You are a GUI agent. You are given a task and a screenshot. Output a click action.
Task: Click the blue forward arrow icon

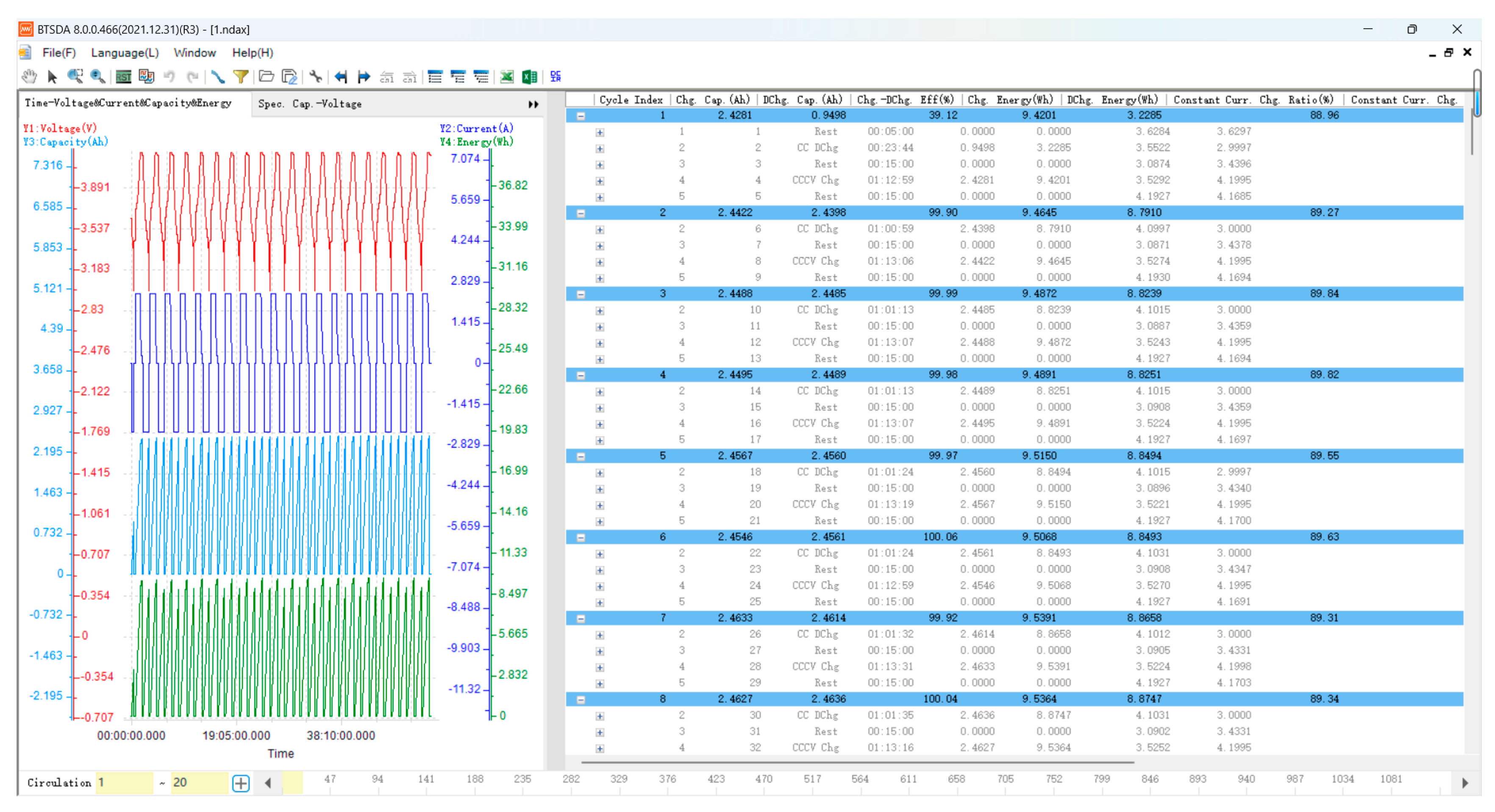pos(364,77)
